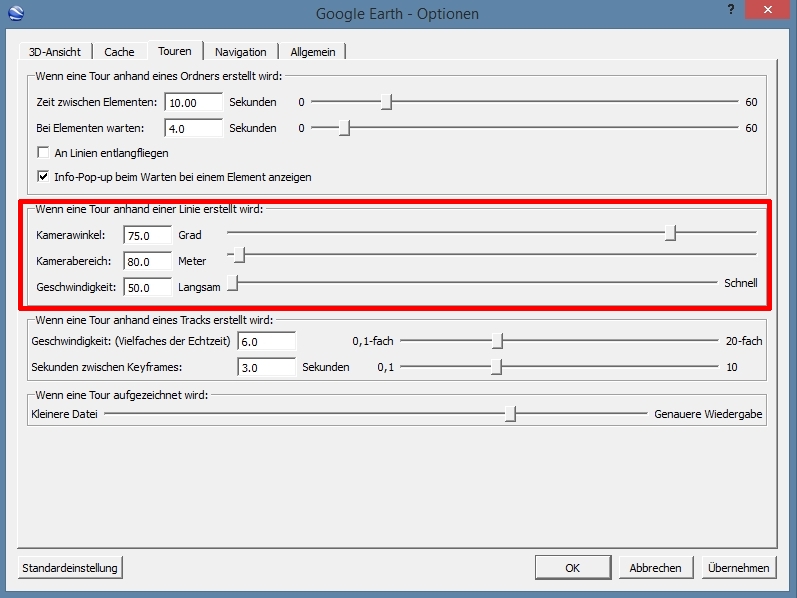Switch to the 3D-Ansicht tab
The width and height of the screenshot is (797, 598).
[55, 52]
